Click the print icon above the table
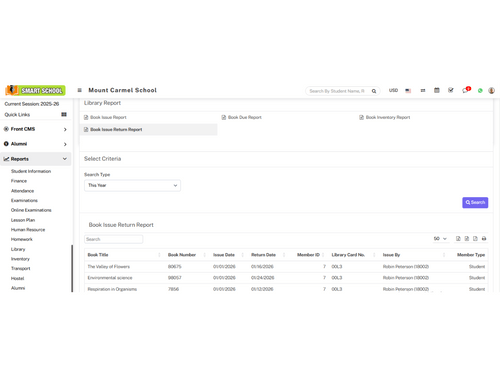Screen dimensions: 500x375 click(x=484, y=239)
